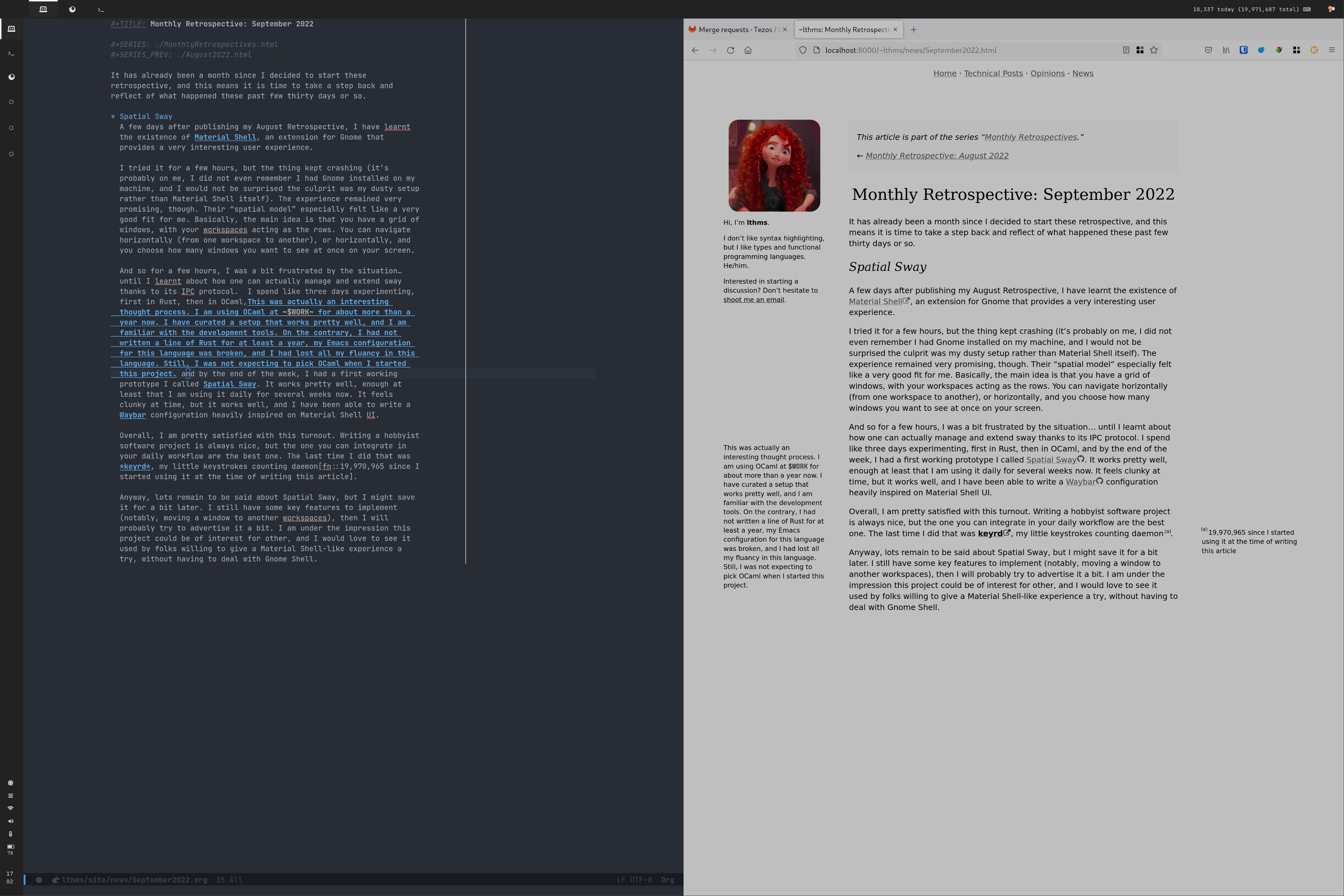The width and height of the screenshot is (1344, 896).
Task: Click the Opinions menu link
Action: (x=1048, y=73)
